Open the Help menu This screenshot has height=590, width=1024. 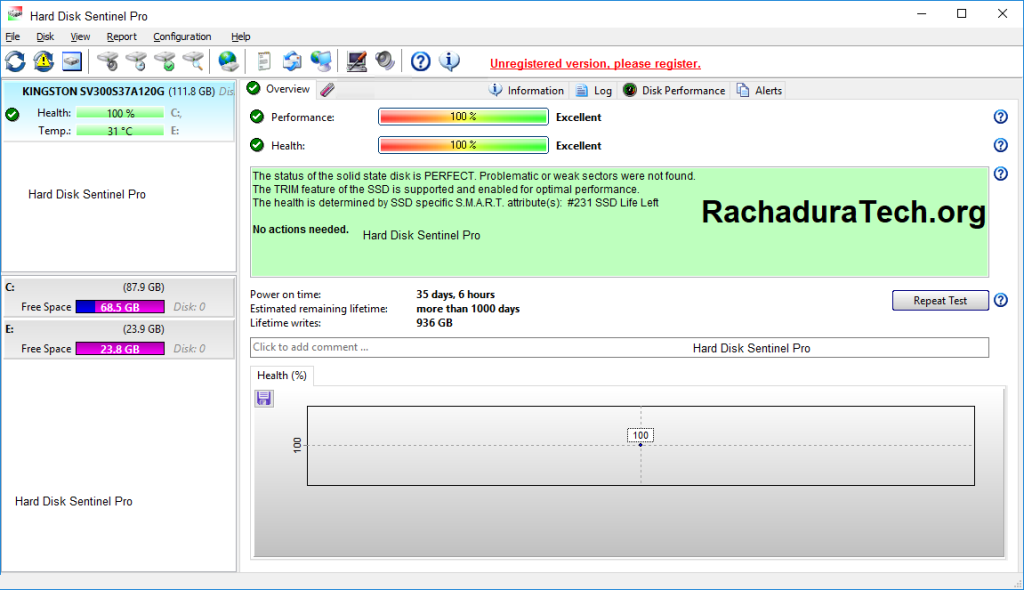pos(240,37)
